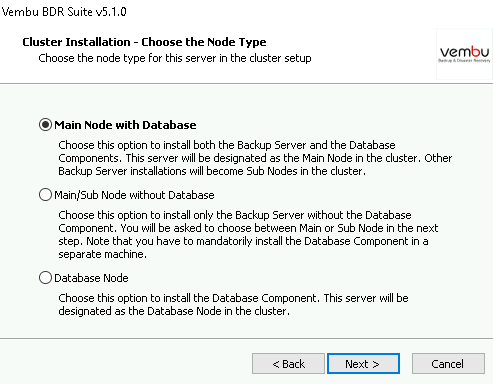This screenshot has height=384, width=493.
Task: Click the Next > button
Action: tap(363, 364)
